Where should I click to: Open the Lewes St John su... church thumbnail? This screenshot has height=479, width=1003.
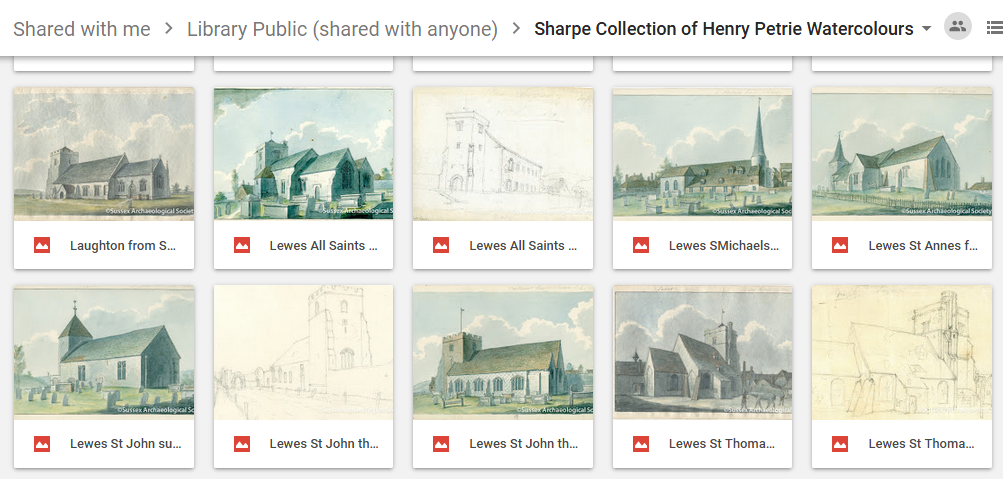104,352
